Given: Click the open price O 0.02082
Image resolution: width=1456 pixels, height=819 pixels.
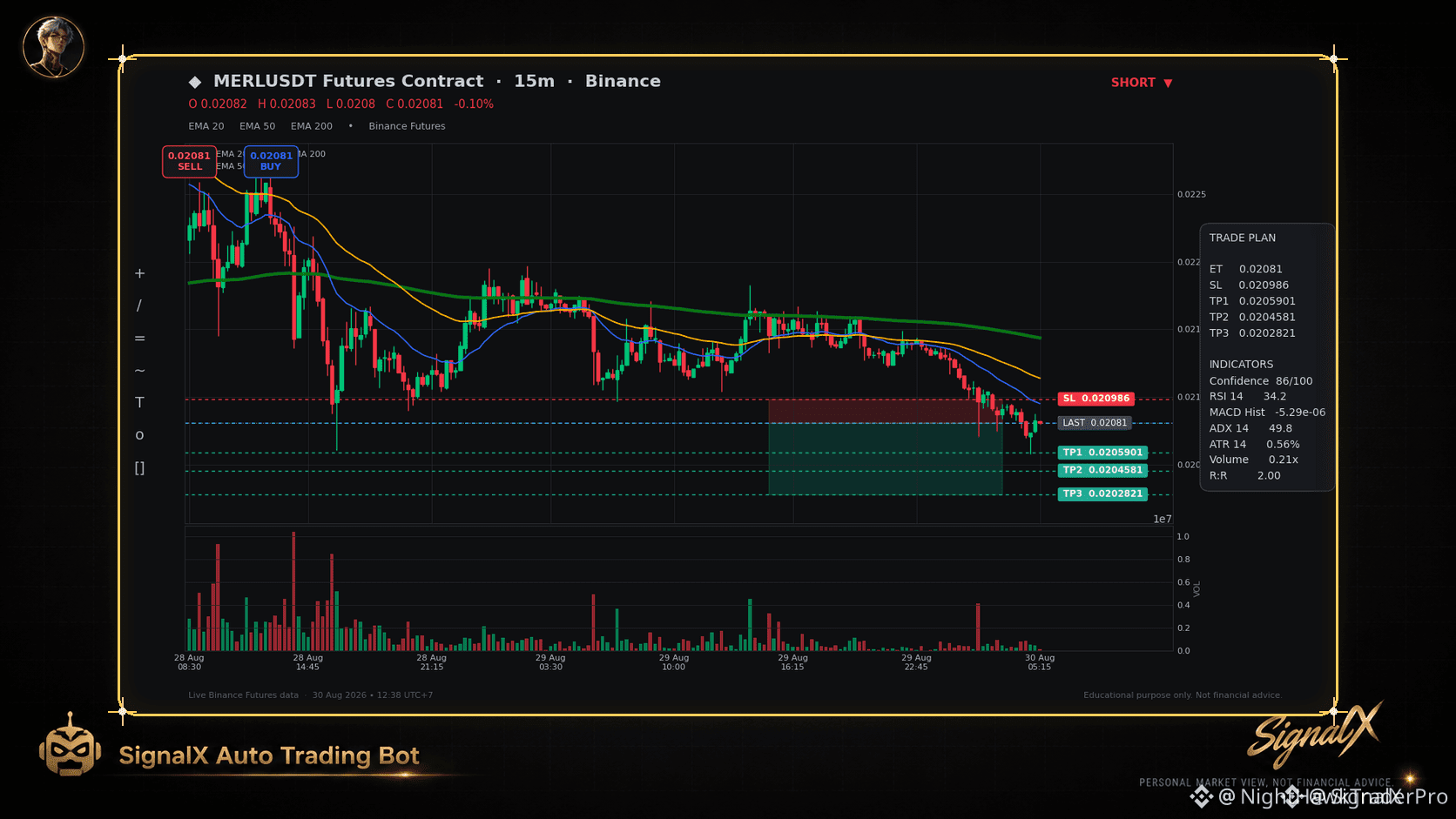Looking at the screenshot, I should pyautogui.click(x=218, y=104).
